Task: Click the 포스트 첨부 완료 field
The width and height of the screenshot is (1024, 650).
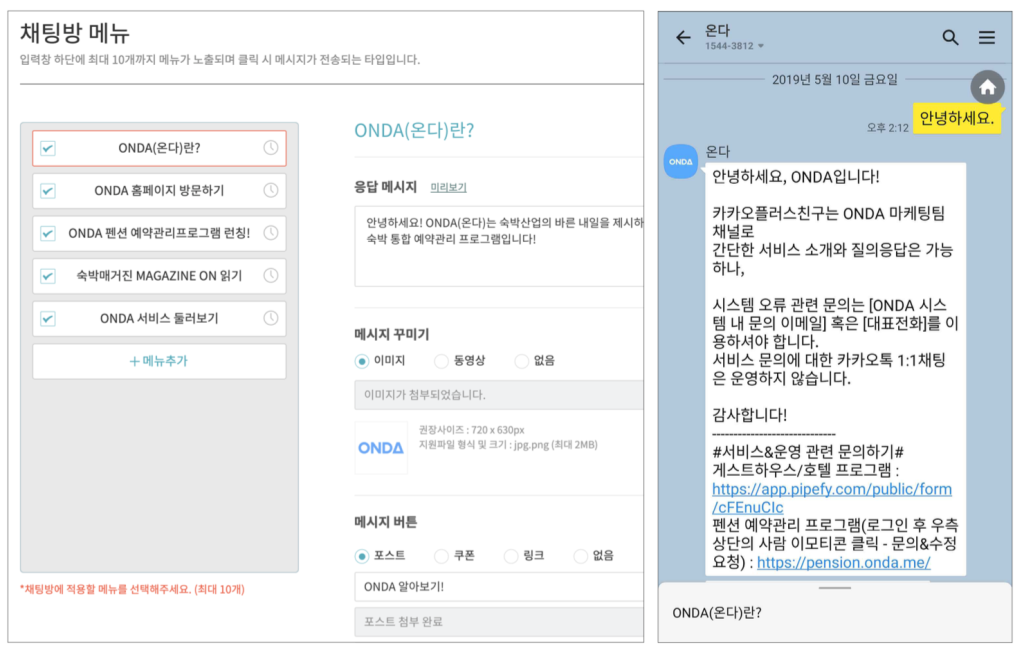Action: point(499,622)
